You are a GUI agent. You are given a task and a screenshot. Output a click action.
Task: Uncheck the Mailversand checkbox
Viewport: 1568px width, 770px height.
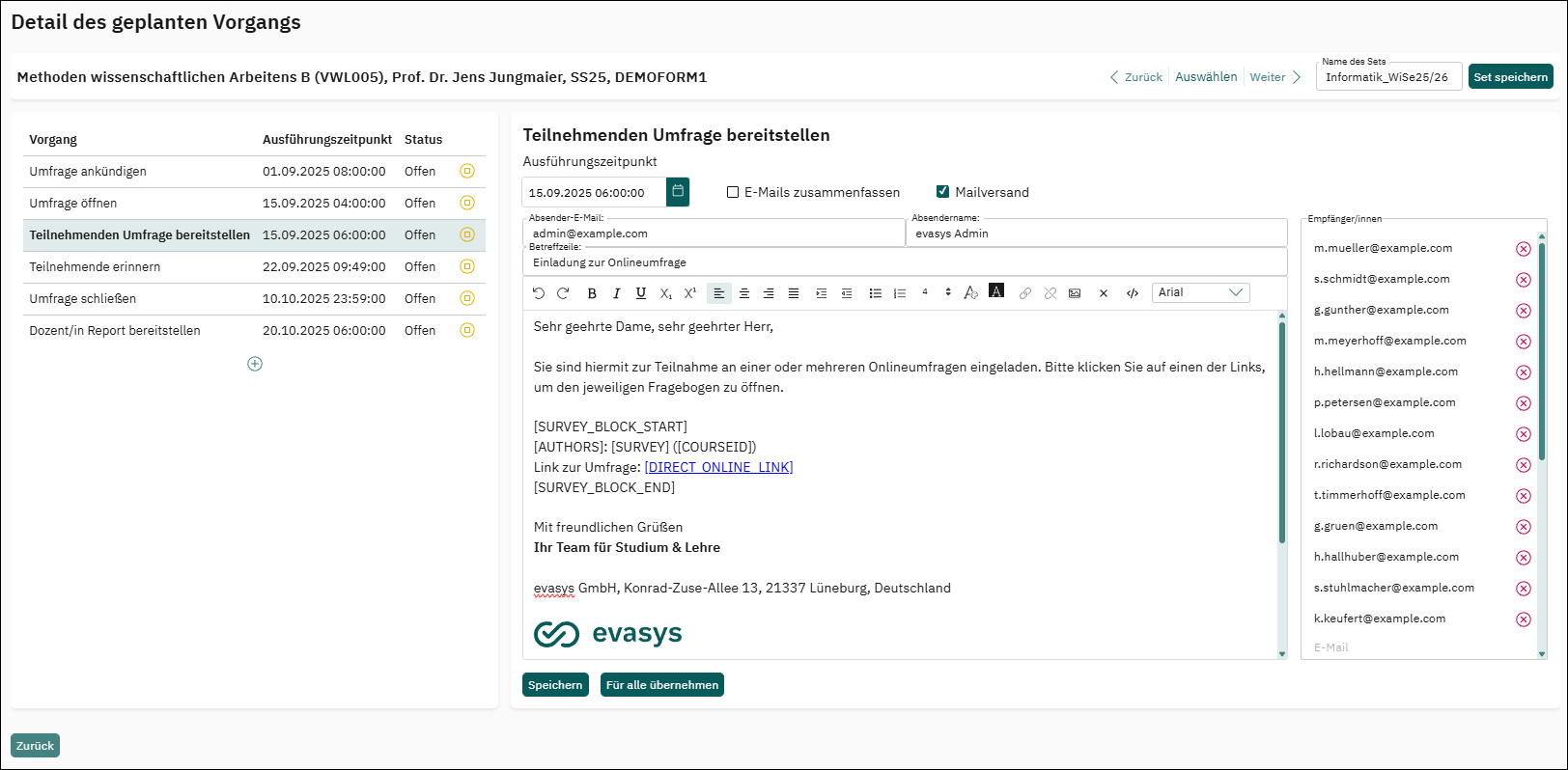tap(942, 192)
